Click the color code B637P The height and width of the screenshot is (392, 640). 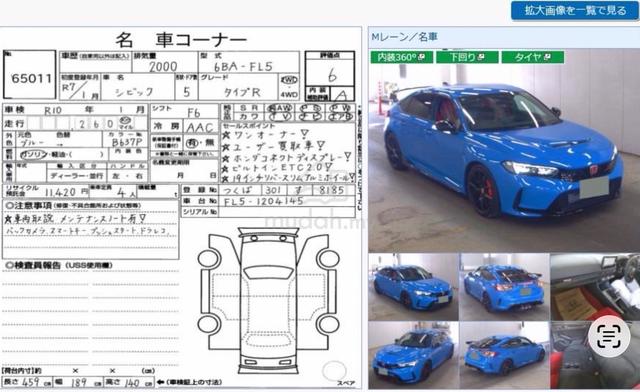(127, 142)
